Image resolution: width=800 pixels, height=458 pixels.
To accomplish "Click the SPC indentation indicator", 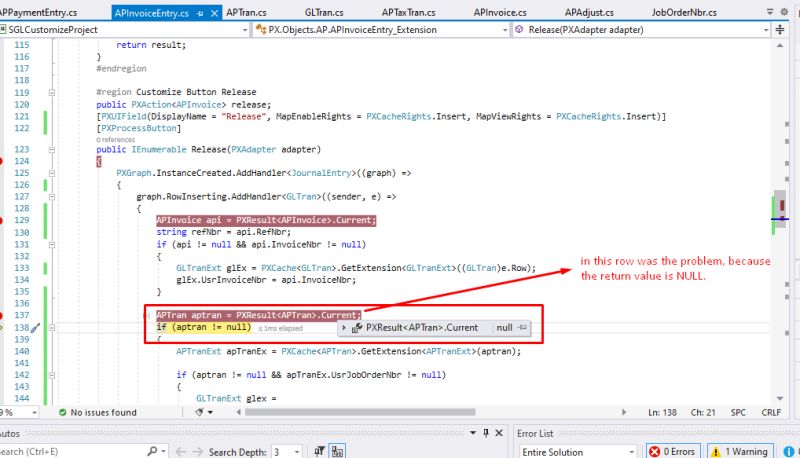I will (738, 413).
